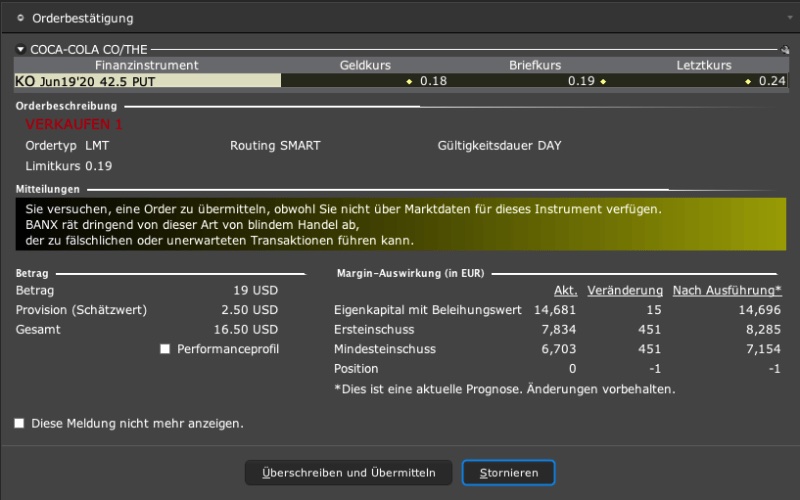Click the Eigenkapital Veränderung value 15
The width and height of the screenshot is (800, 500).
click(654, 310)
